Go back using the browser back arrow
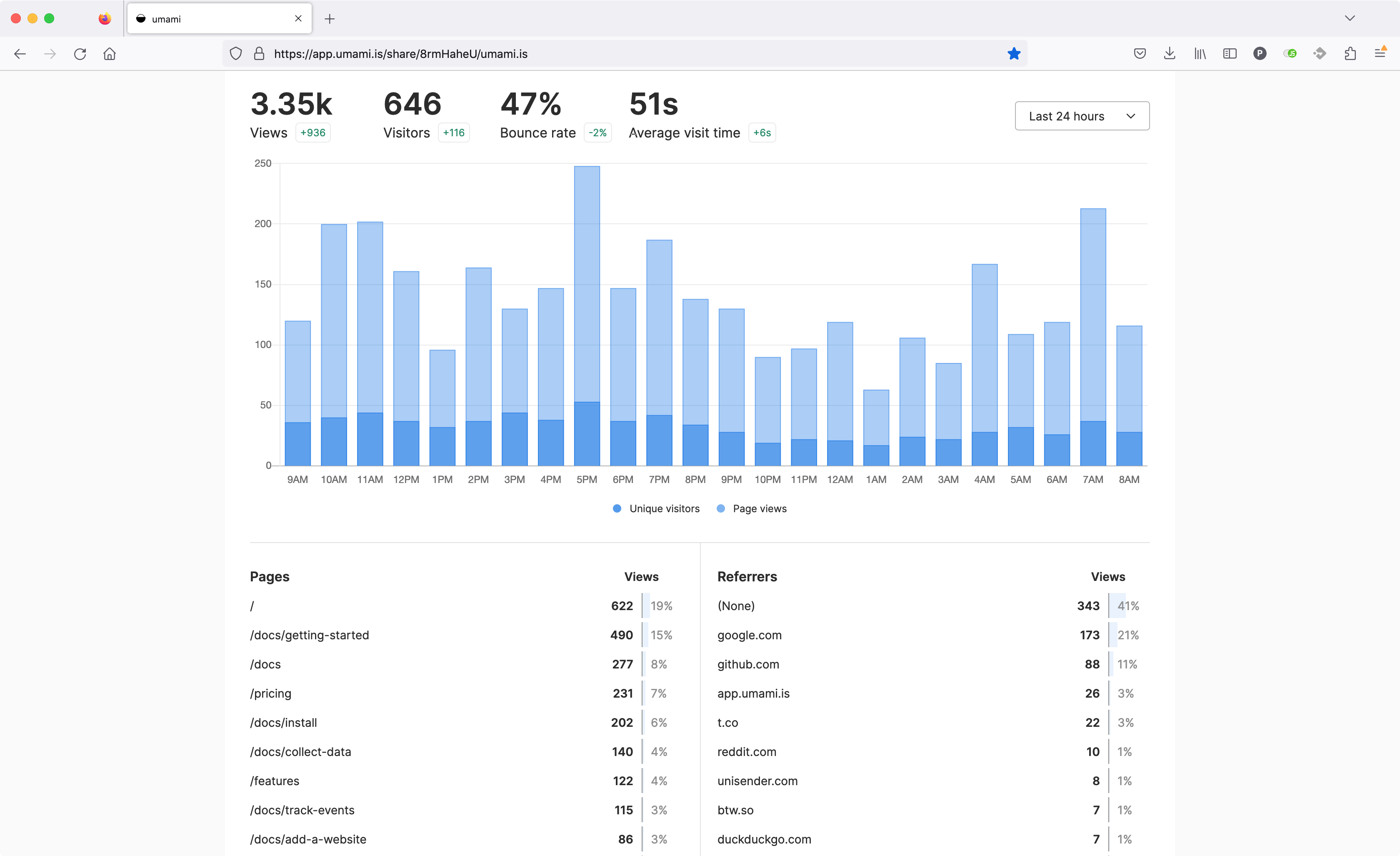Image resolution: width=1400 pixels, height=856 pixels. pos(20,53)
